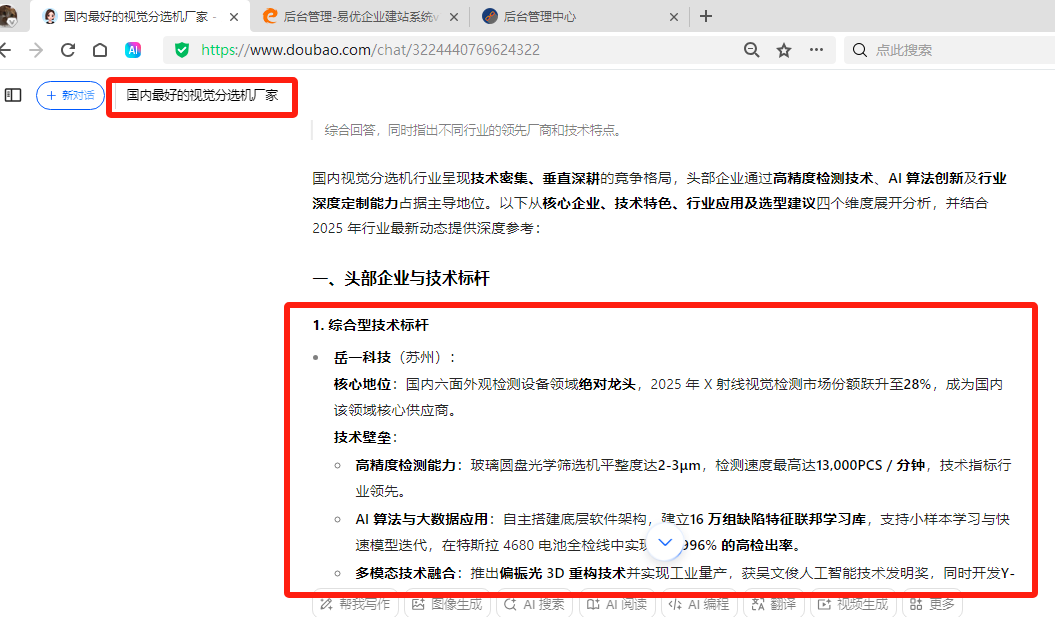Click the 翻译 button
Viewport: 1055px width, 617px height.
pos(774,604)
